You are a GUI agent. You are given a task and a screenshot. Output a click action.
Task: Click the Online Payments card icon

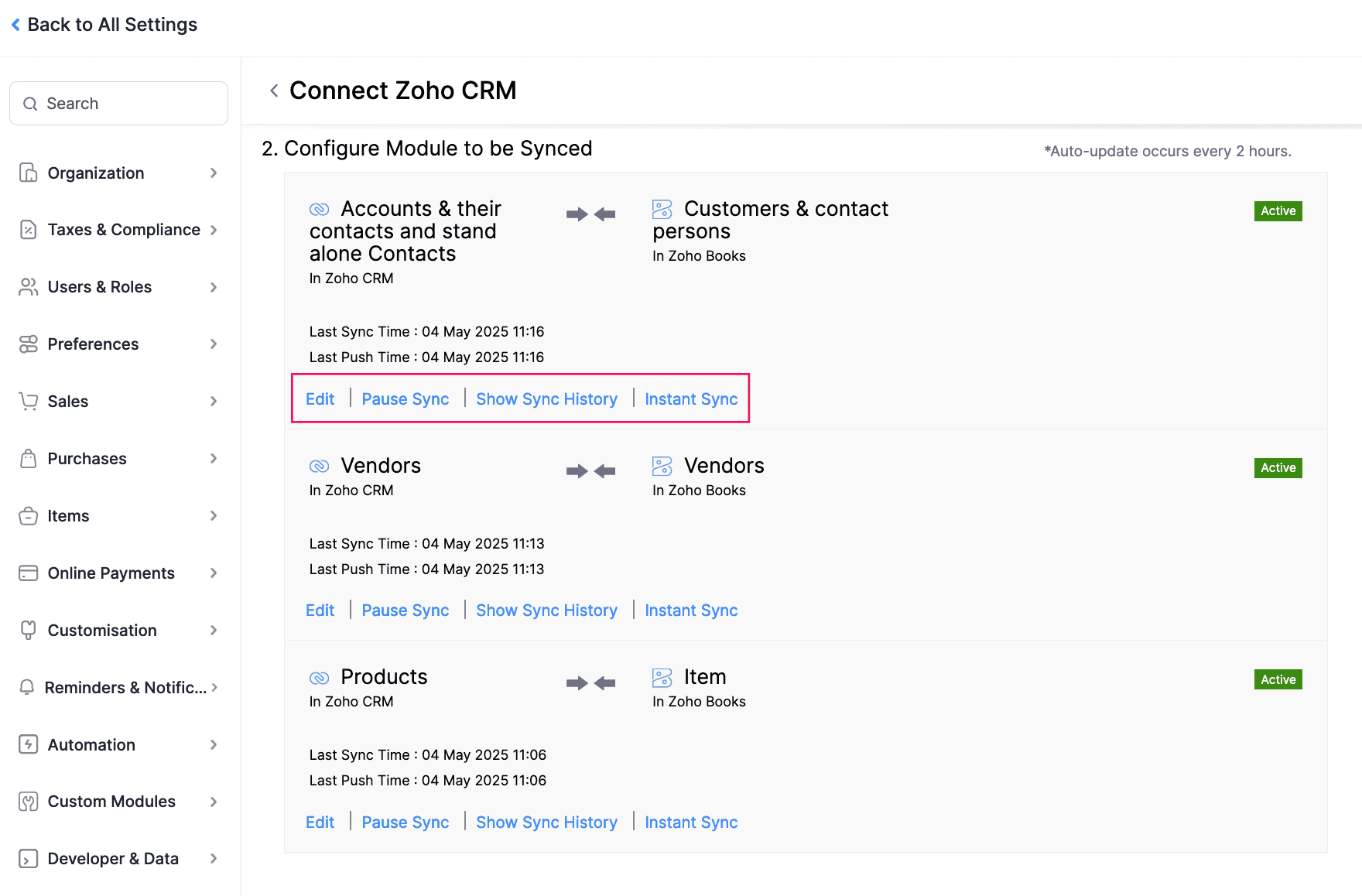29,573
